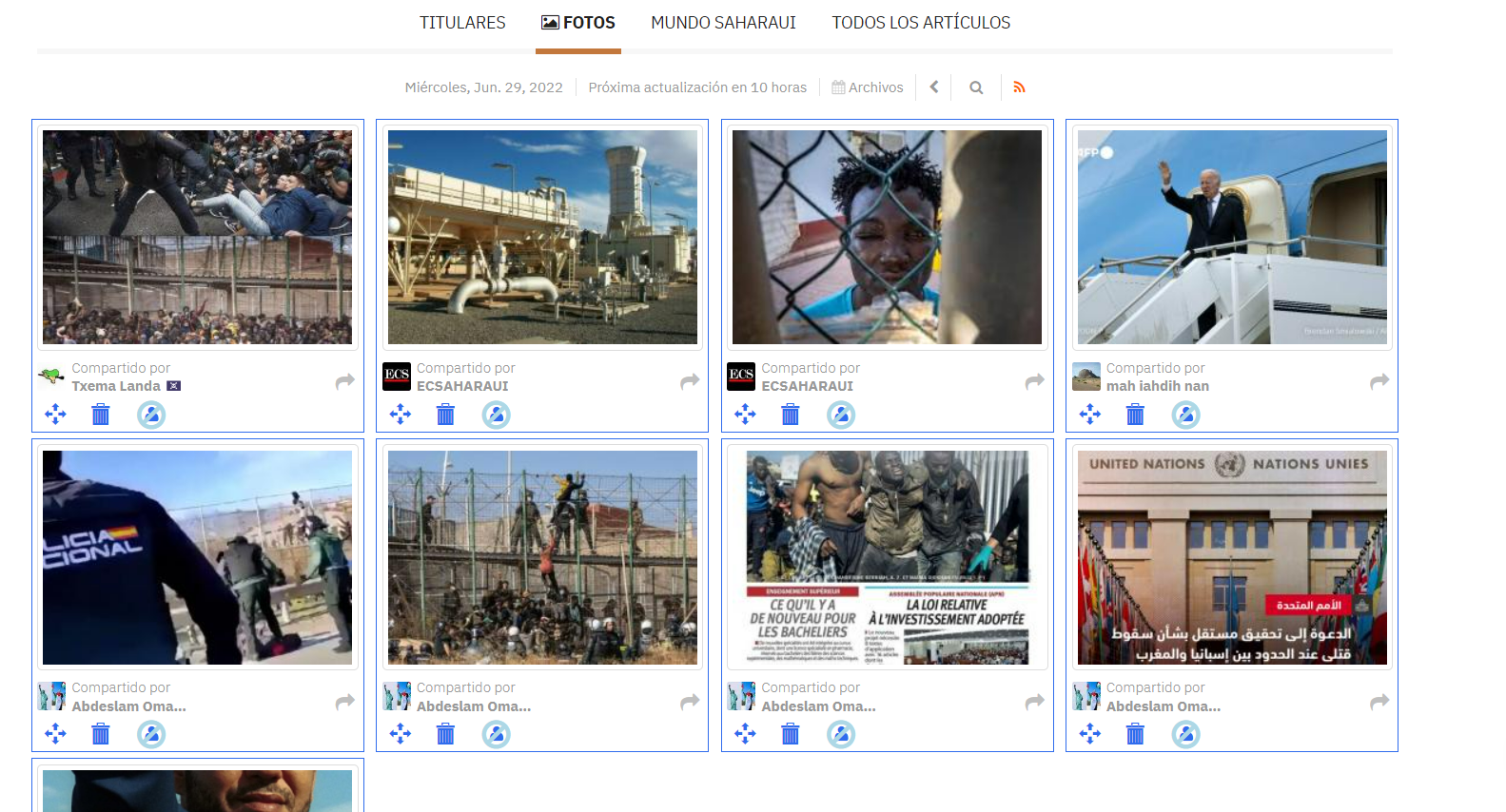Switch to MUNDO SAHARAUI tab
1506x812 pixels.
(723, 22)
